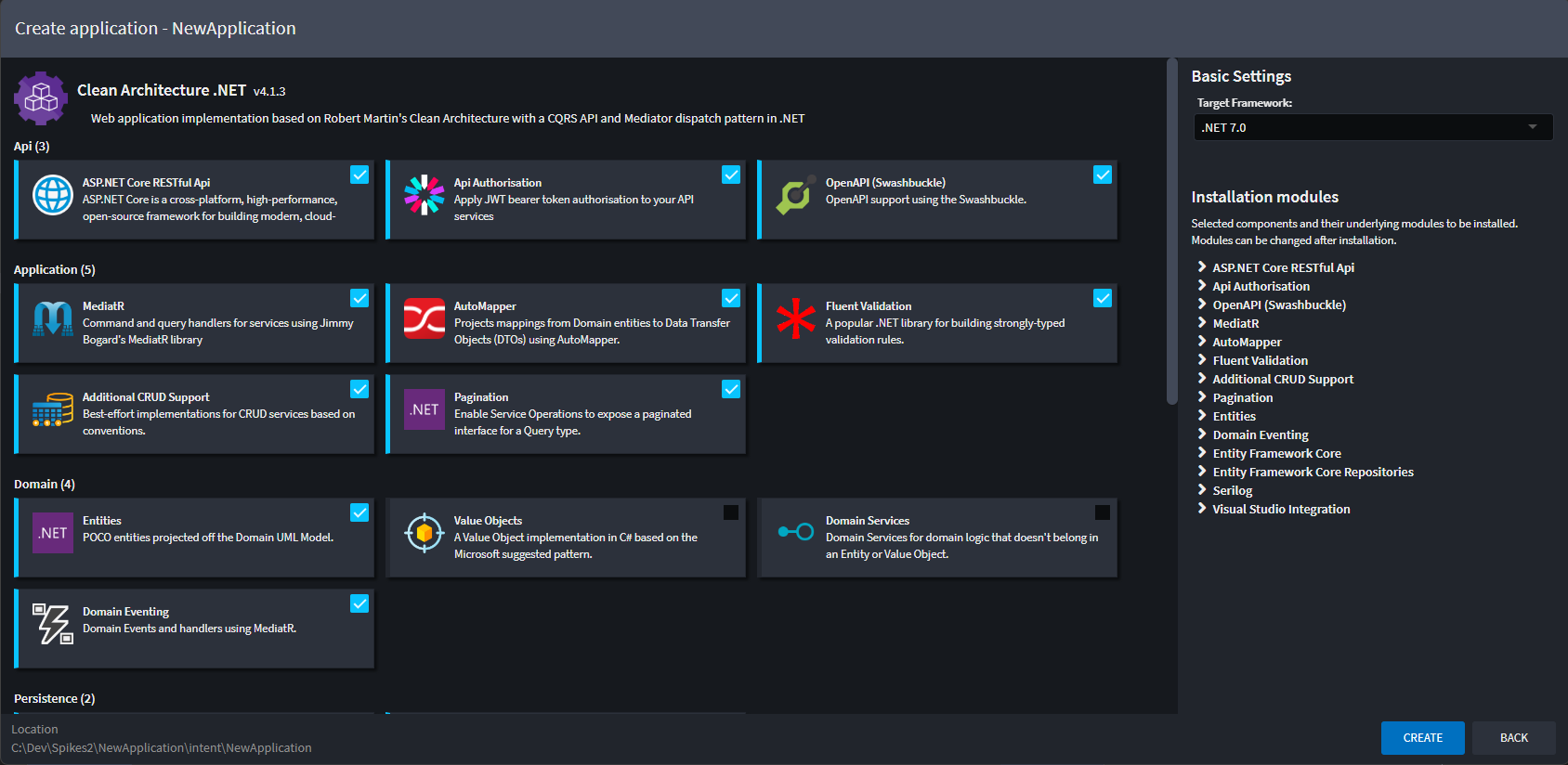Screen dimensions: 1568x765
Task: Open the Target Framework .NET 7.0 dropdown
Action: coord(1373,127)
